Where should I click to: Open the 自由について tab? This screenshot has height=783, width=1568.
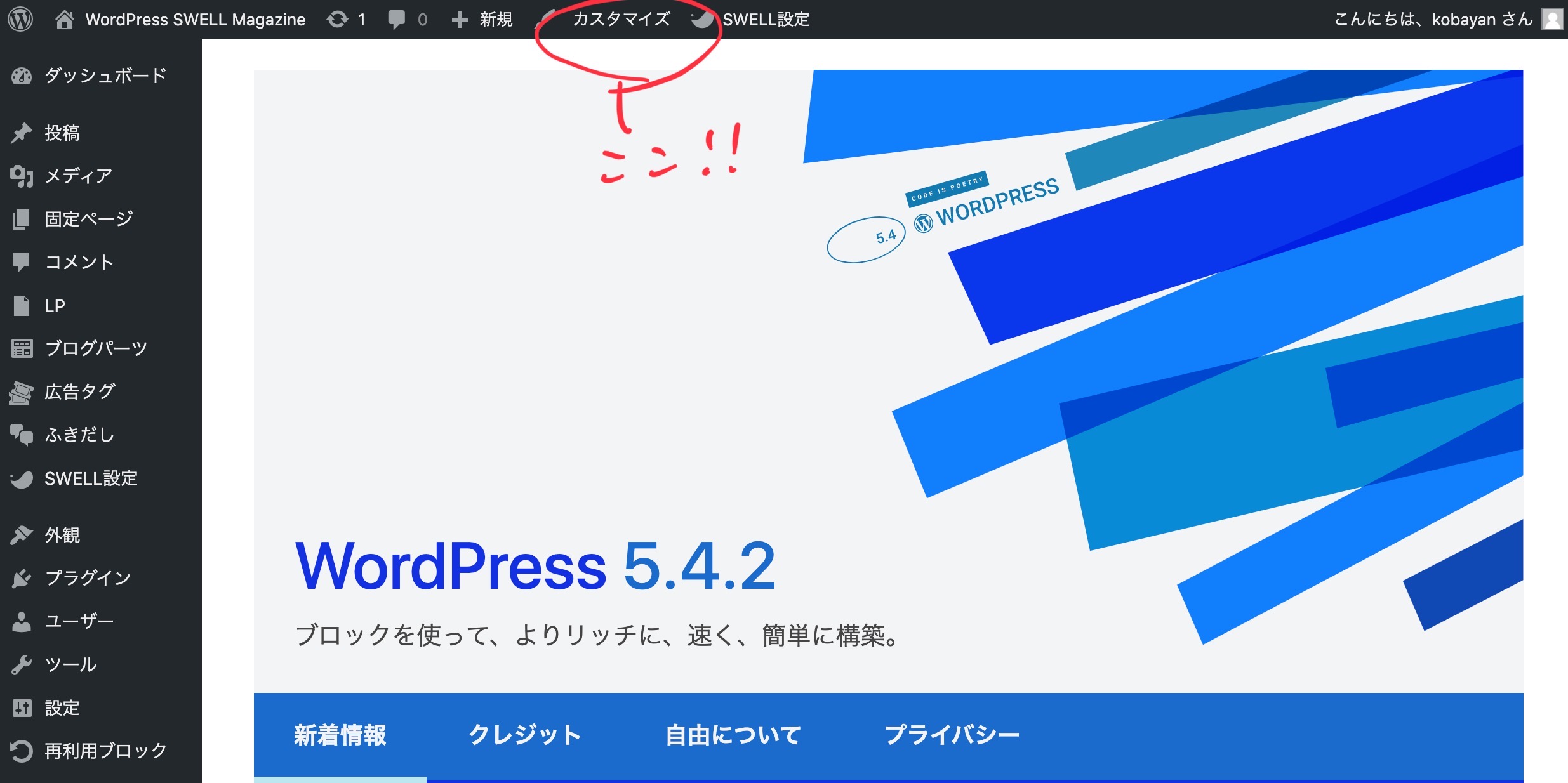pyautogui.click(x=733, y=735)
